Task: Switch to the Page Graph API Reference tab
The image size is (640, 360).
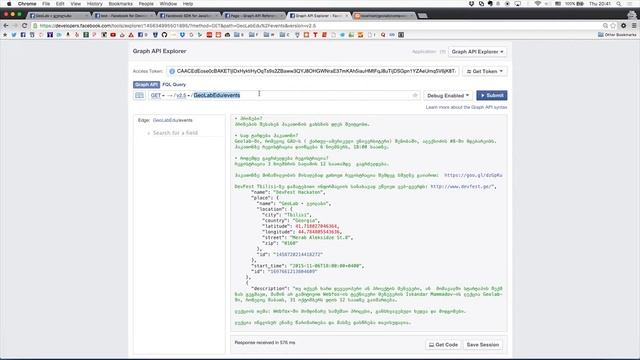Action: pyautogui.click(x=253, y=16)
